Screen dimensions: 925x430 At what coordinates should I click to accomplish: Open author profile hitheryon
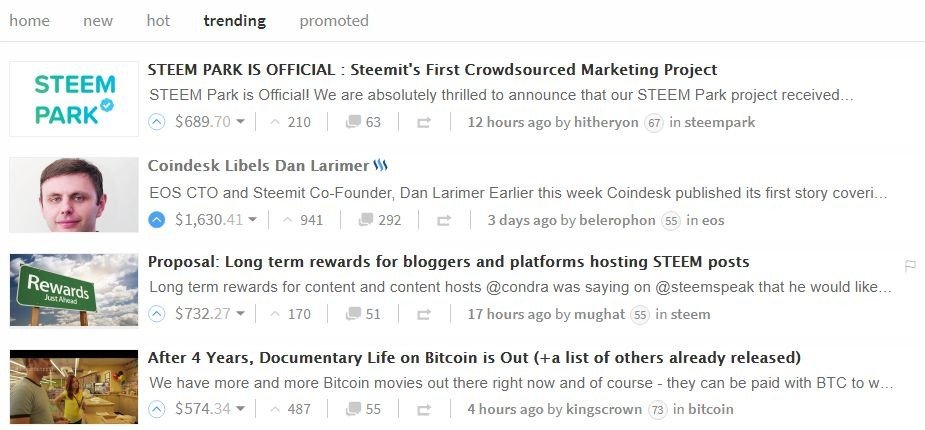[606, 122]
